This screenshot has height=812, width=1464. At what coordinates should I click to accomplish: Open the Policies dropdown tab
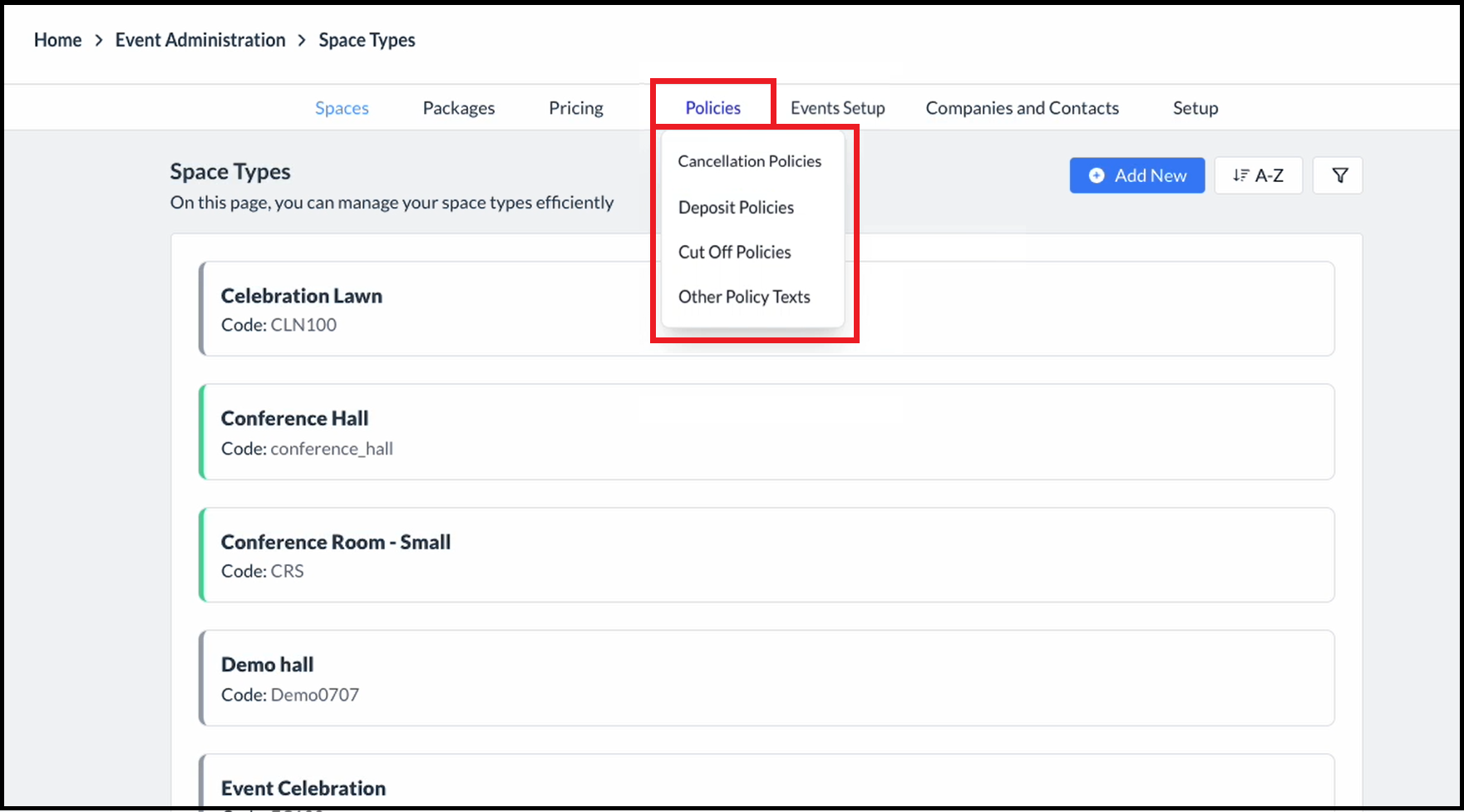(712, 108)
